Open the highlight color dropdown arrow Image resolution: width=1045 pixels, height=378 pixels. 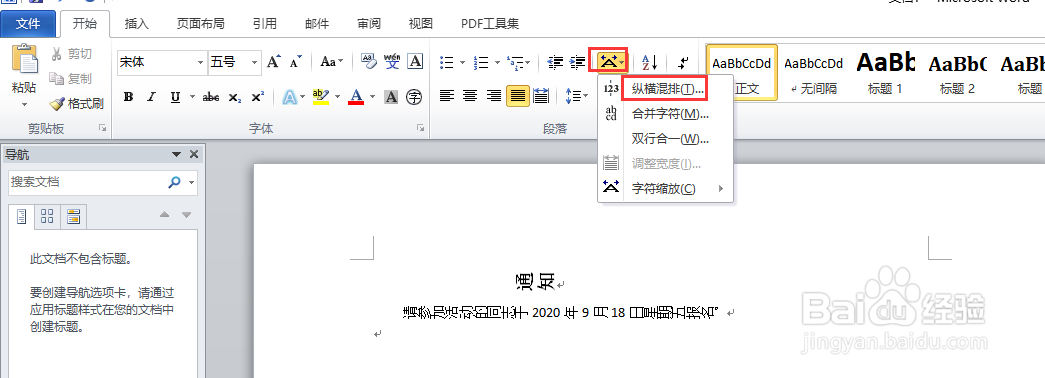click(338, 97)
